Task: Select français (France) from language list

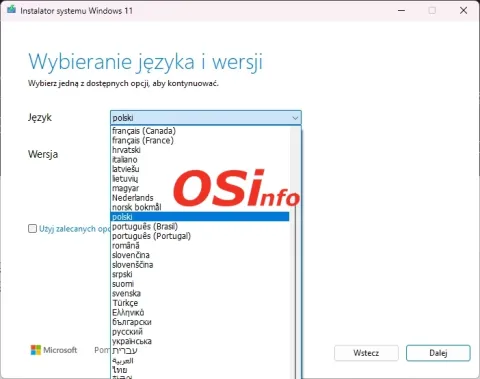Action: point(200,140)
